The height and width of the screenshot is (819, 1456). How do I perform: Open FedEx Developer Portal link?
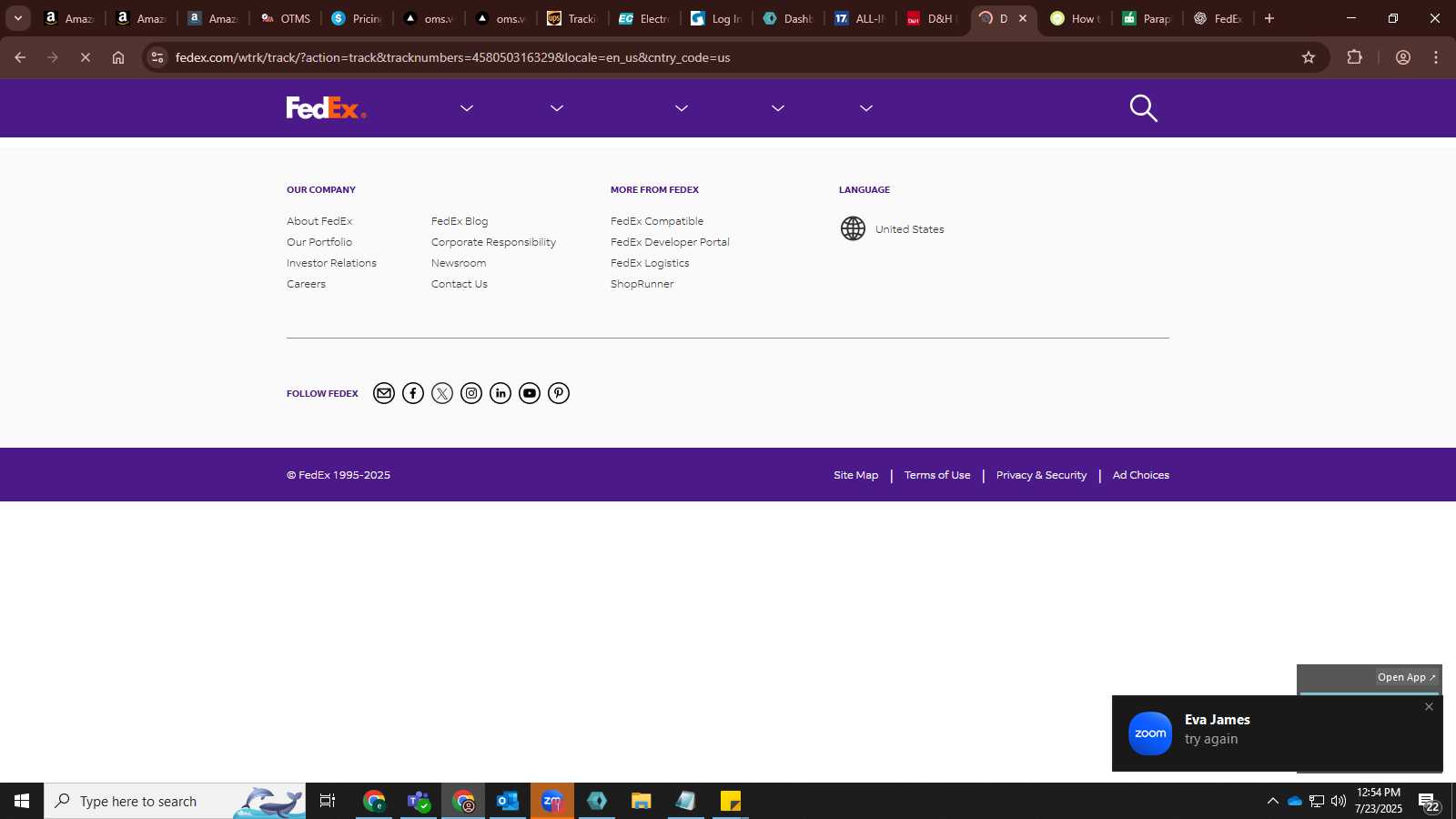(x=670, y=242)
